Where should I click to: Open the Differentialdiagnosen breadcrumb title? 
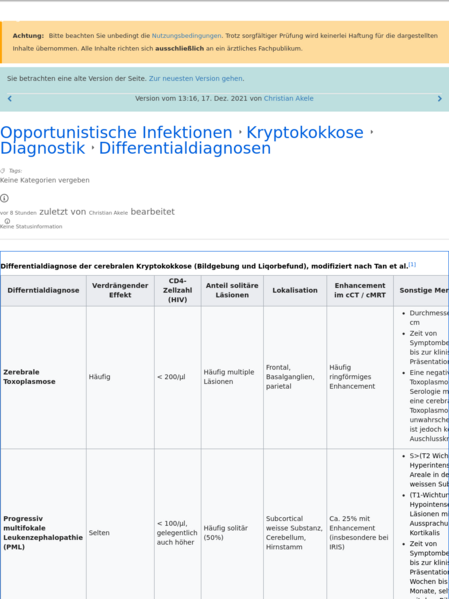(185, 148)
